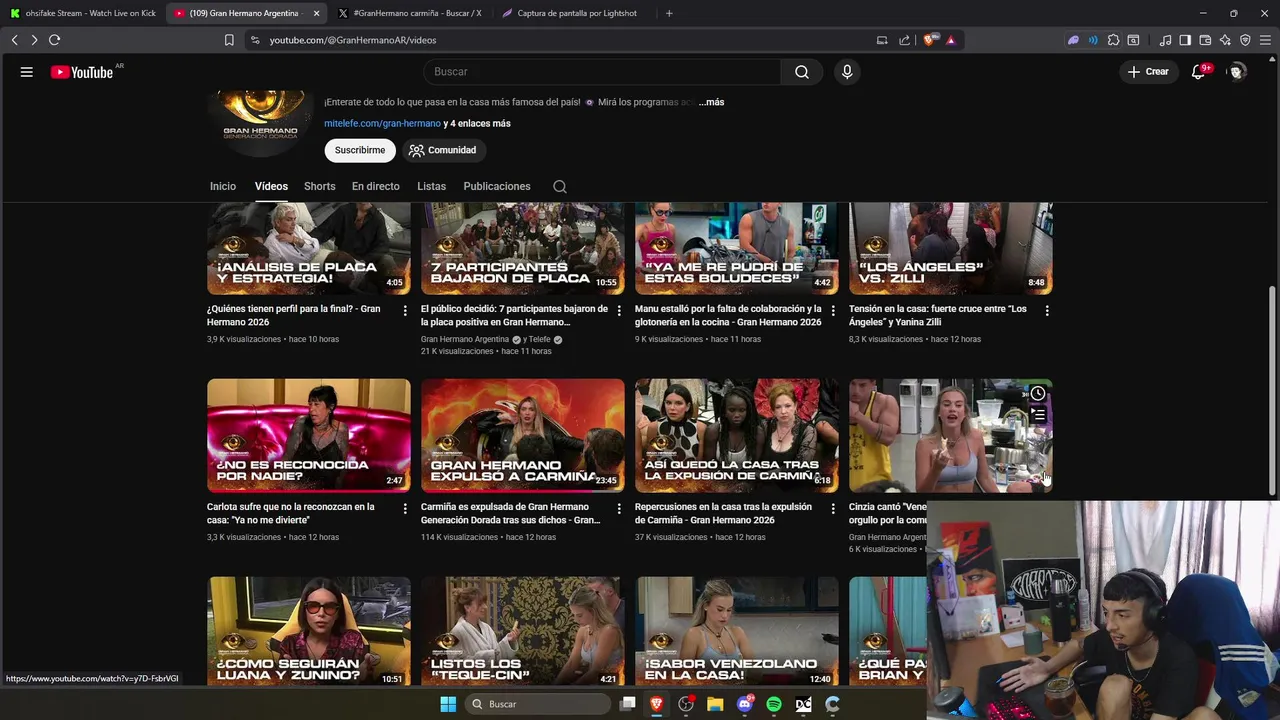Open options for "Repercusiones en la casa" video
The width and height of the screenshot is (1280, 720).
point(833,509)
